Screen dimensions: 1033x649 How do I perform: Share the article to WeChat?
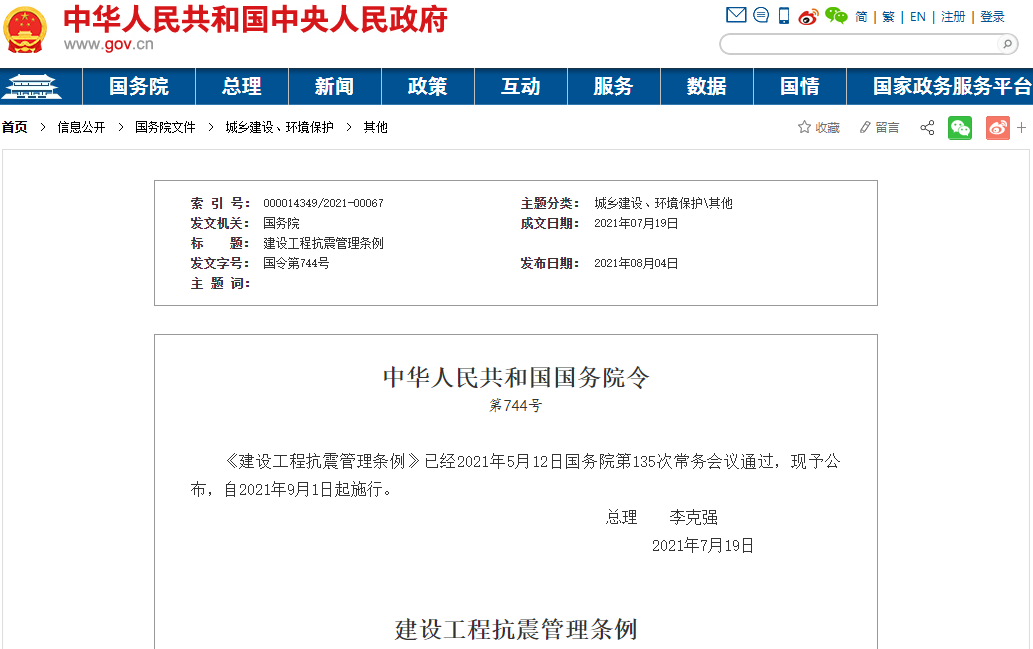tap(960, 128)
